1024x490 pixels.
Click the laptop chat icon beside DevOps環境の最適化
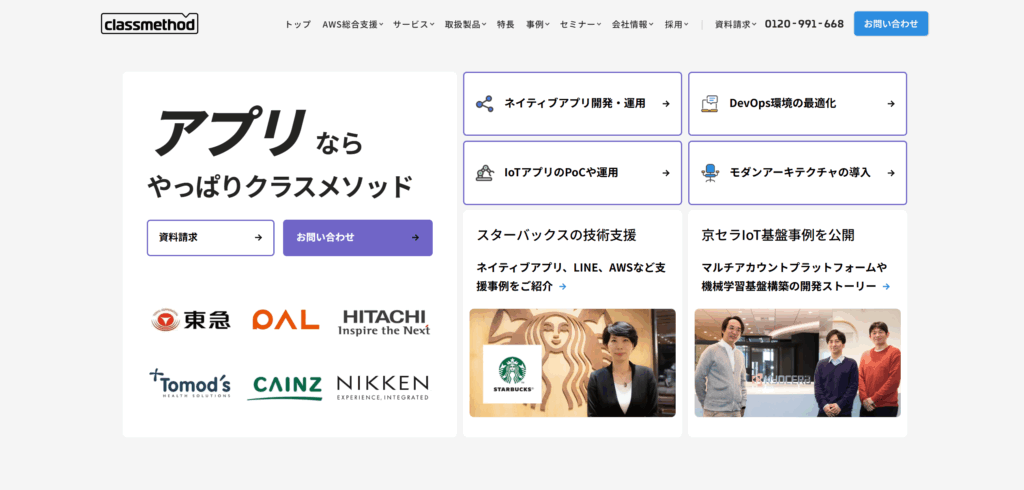(x=709, y=104)
